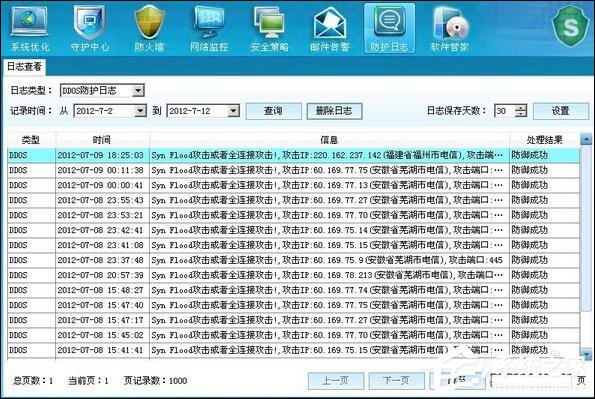Sort by the 时间 column header

pyautogui.click(x=102, y=140)
